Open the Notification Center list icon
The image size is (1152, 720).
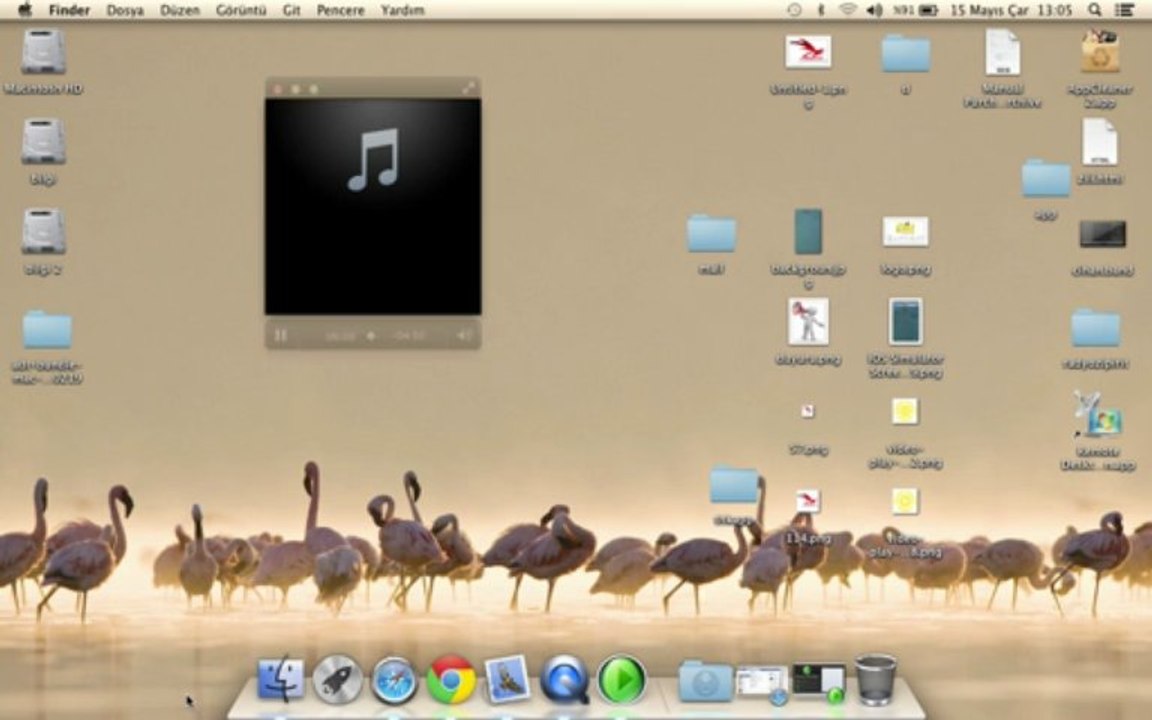coord(1124,10)
